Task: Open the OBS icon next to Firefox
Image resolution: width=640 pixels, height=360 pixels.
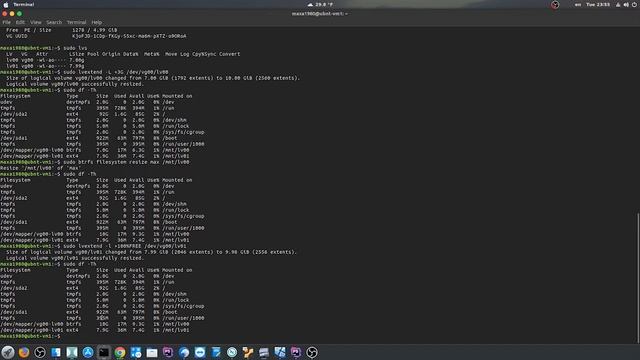Action: [x=40, y=352]
